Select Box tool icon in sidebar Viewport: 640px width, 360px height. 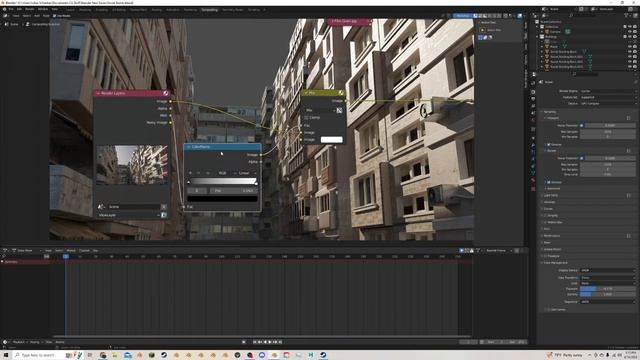click(x=482, y=30)
